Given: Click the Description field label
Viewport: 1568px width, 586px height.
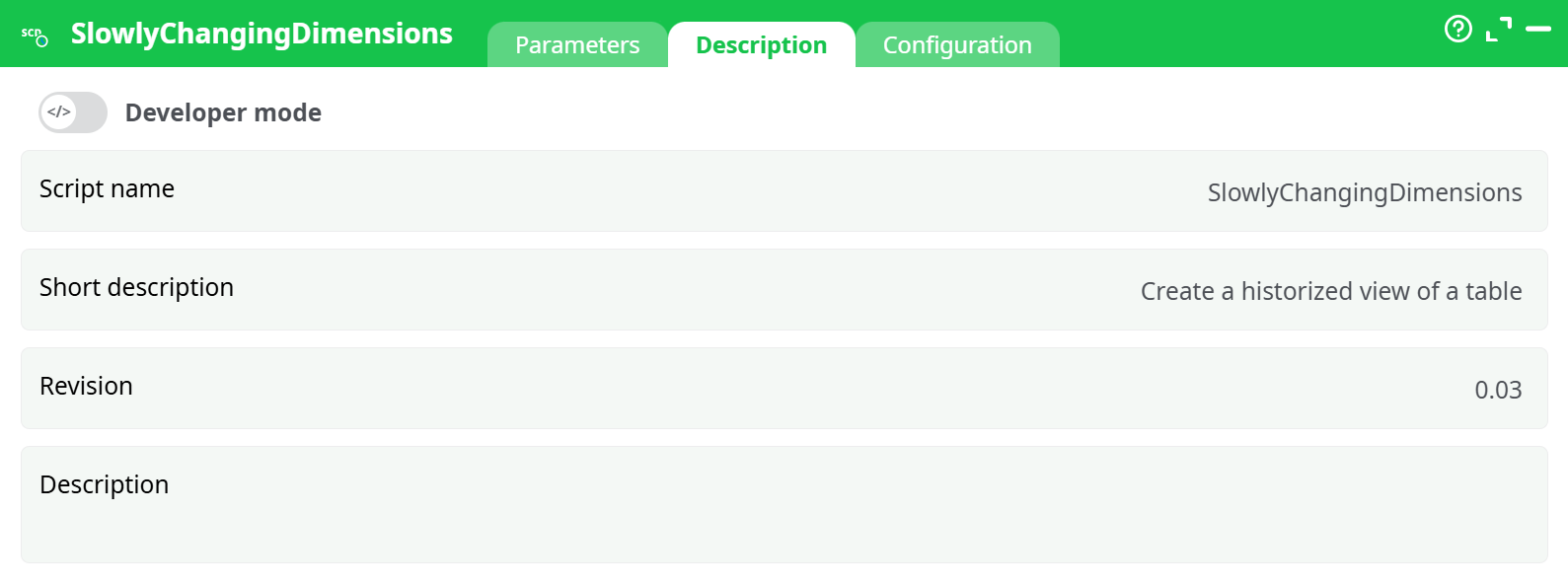Looking at the screenshot, I should click(x=104, y=485).
